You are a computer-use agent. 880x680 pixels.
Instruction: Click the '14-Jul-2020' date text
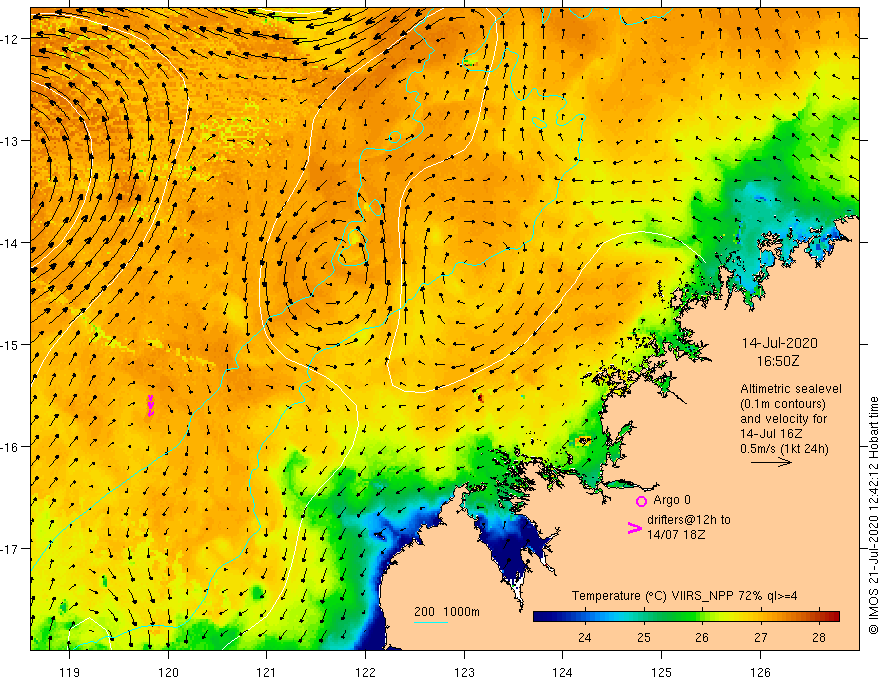780,343
